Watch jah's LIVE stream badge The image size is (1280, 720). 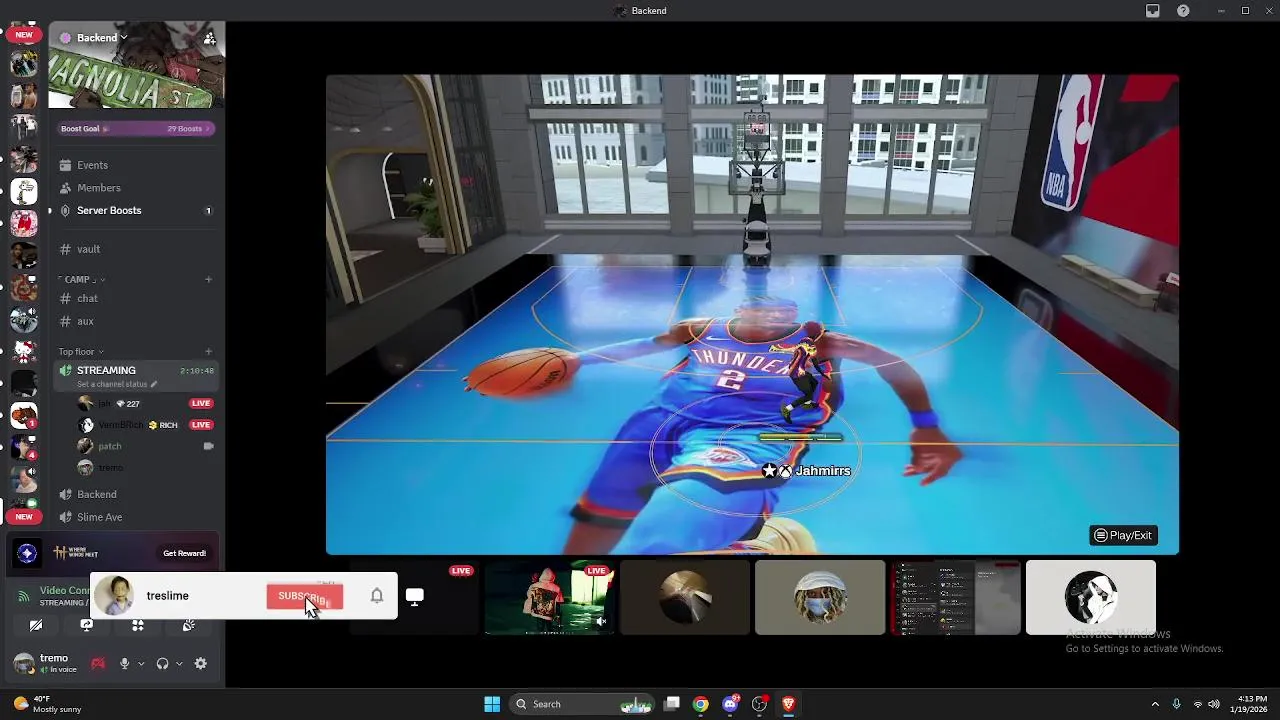coord(201,404)
